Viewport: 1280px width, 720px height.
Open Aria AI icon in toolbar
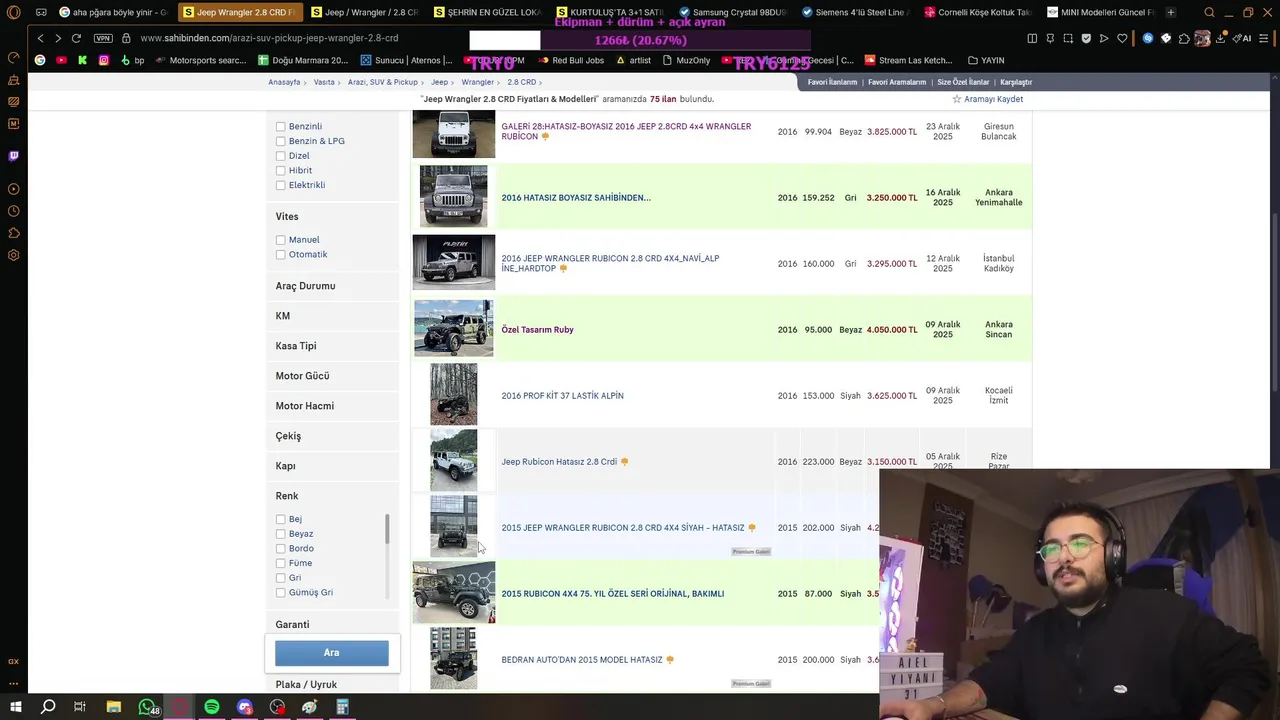click(x=1243, y=38)
